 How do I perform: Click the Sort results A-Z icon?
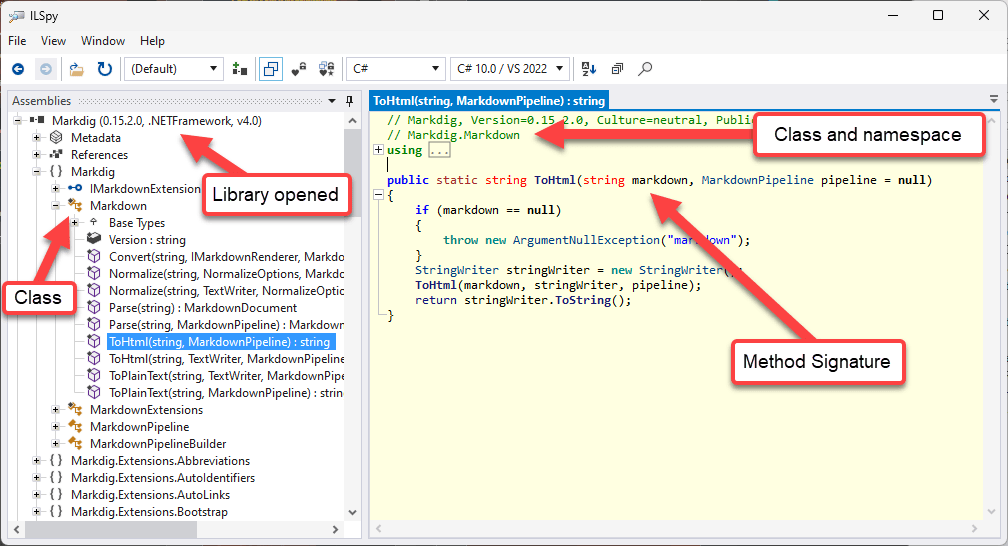pyautogui.click(x=589, y=69)
